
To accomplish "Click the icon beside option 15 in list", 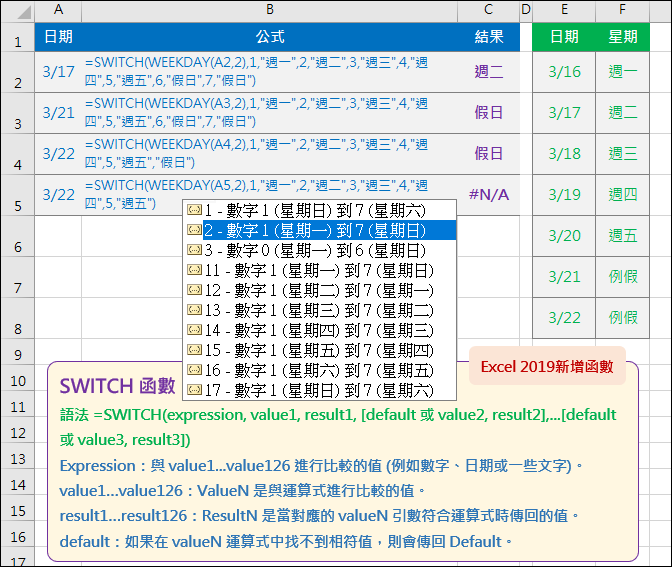I will click(195, 349).
